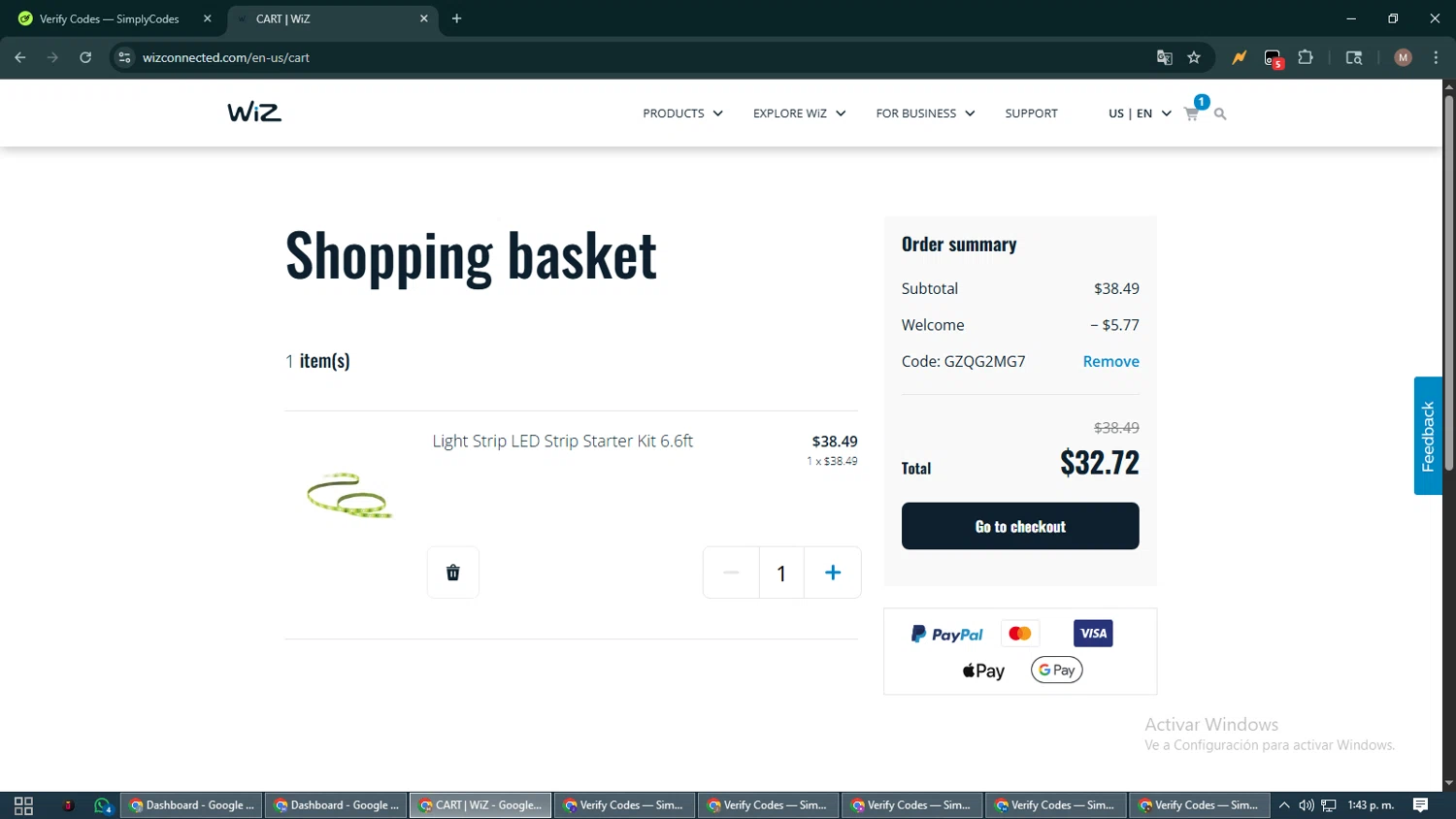Bookmark this page with star icon
The width and height of the screenshot is (1456, 819).
click(x=1194, y=57)
